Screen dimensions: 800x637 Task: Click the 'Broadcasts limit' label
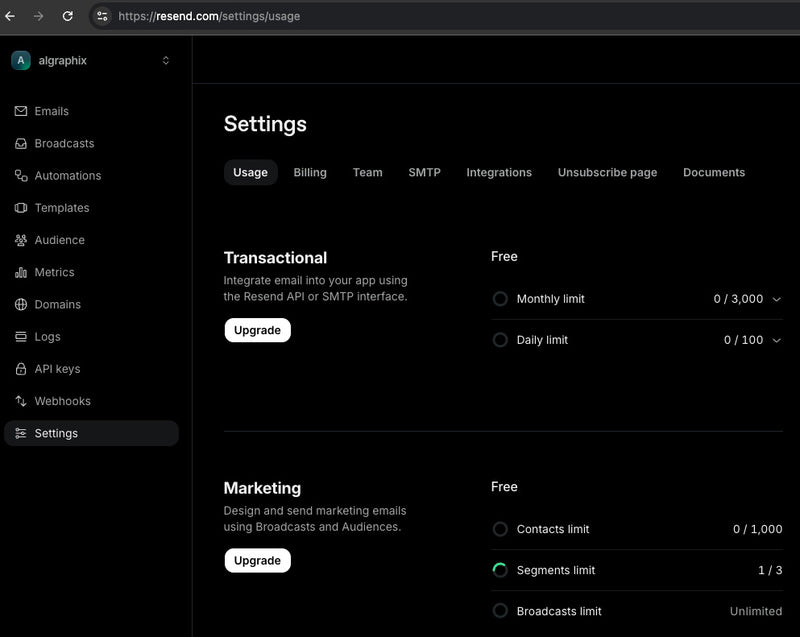(x=559, y=611)
